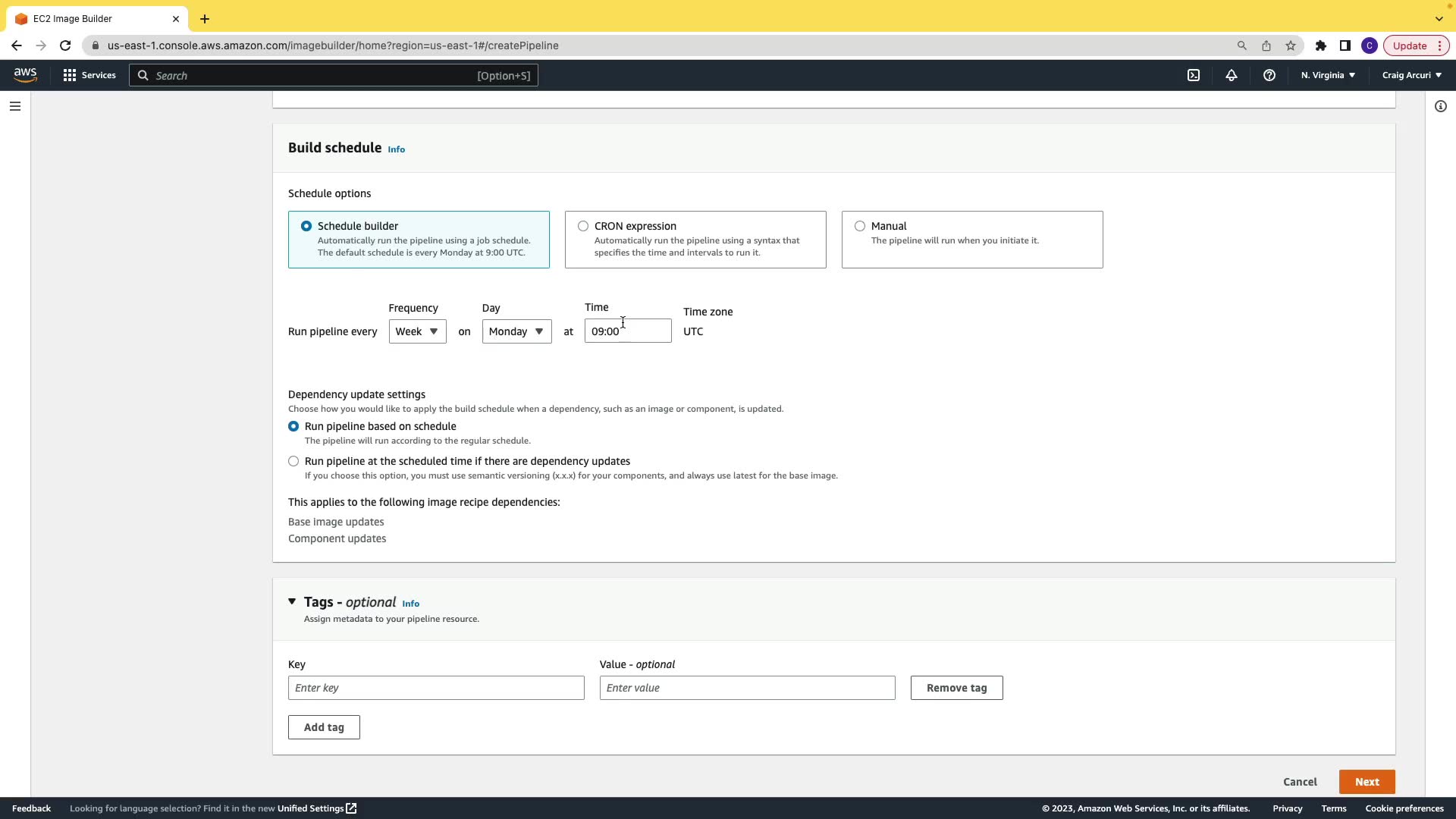The image size is (1456, 819).
Task: Toggle the side navigation hamburger menu
Action: click(x=15, y=106)
